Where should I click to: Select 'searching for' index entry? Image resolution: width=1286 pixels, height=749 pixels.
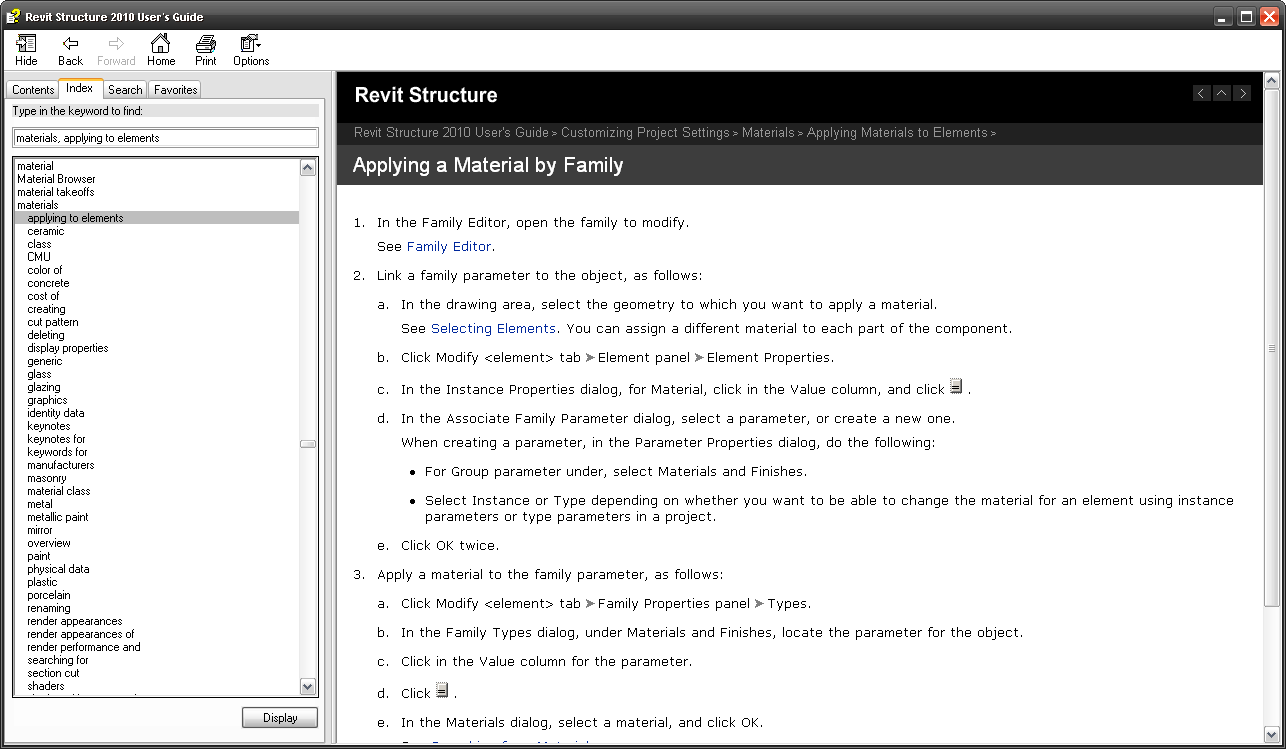(x=58, y=660)
